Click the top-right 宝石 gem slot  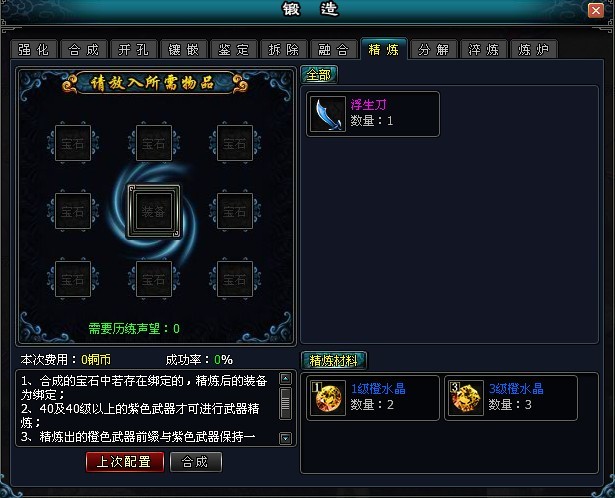coord(235,143)
